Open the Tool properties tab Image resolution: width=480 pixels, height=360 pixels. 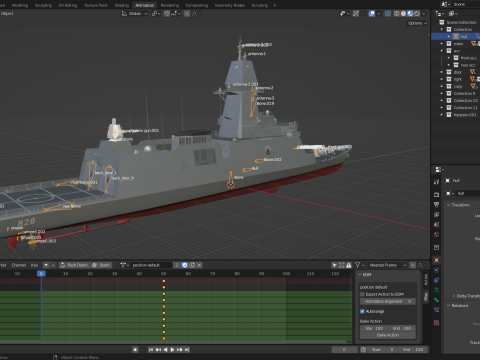point(436,182)
